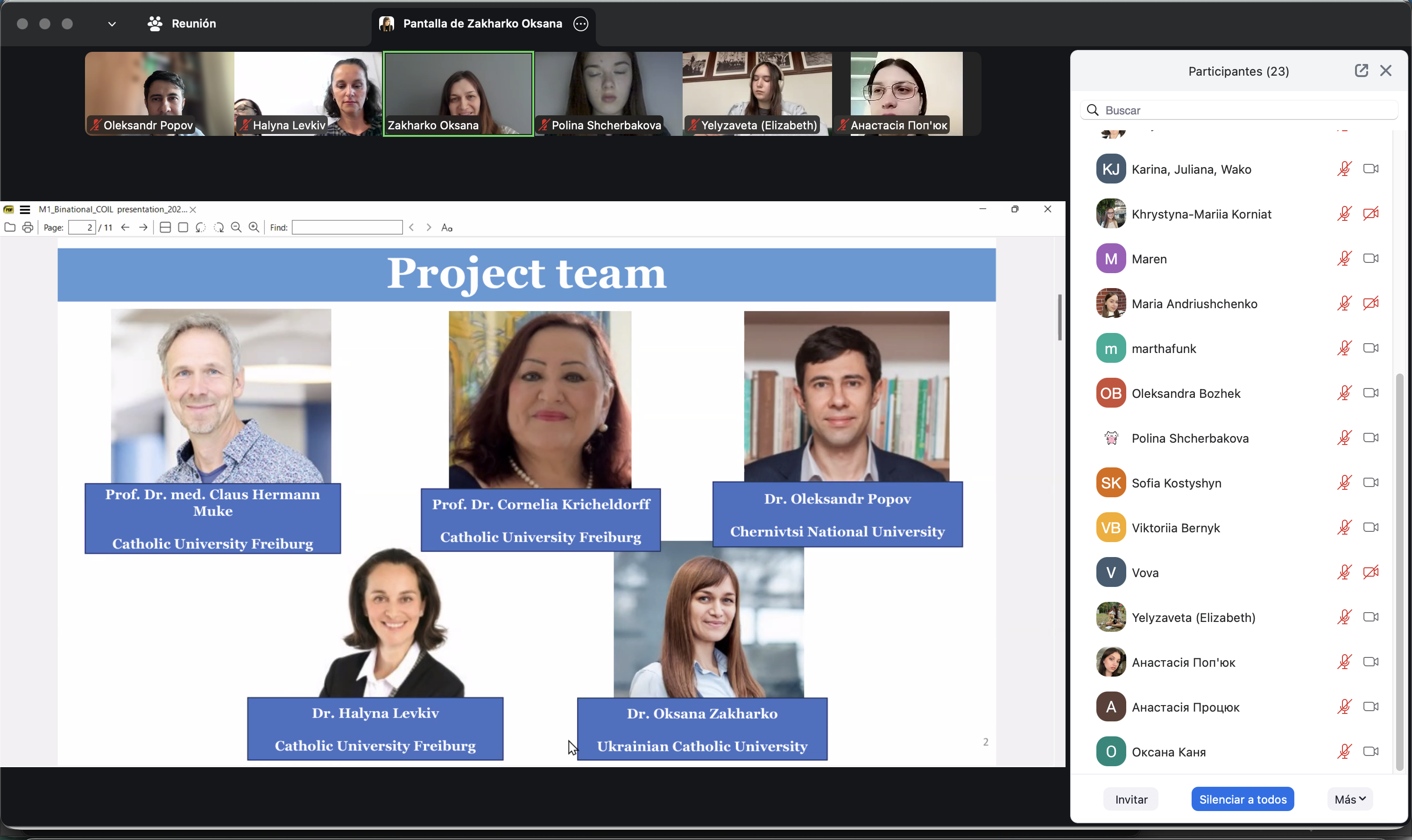
Task: Open dropdown chevron next to window controls
Action: coord(112,24)
